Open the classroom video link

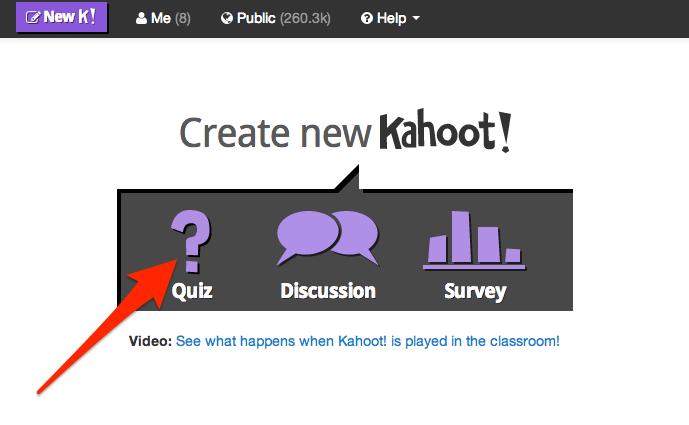tap(367, 341)
